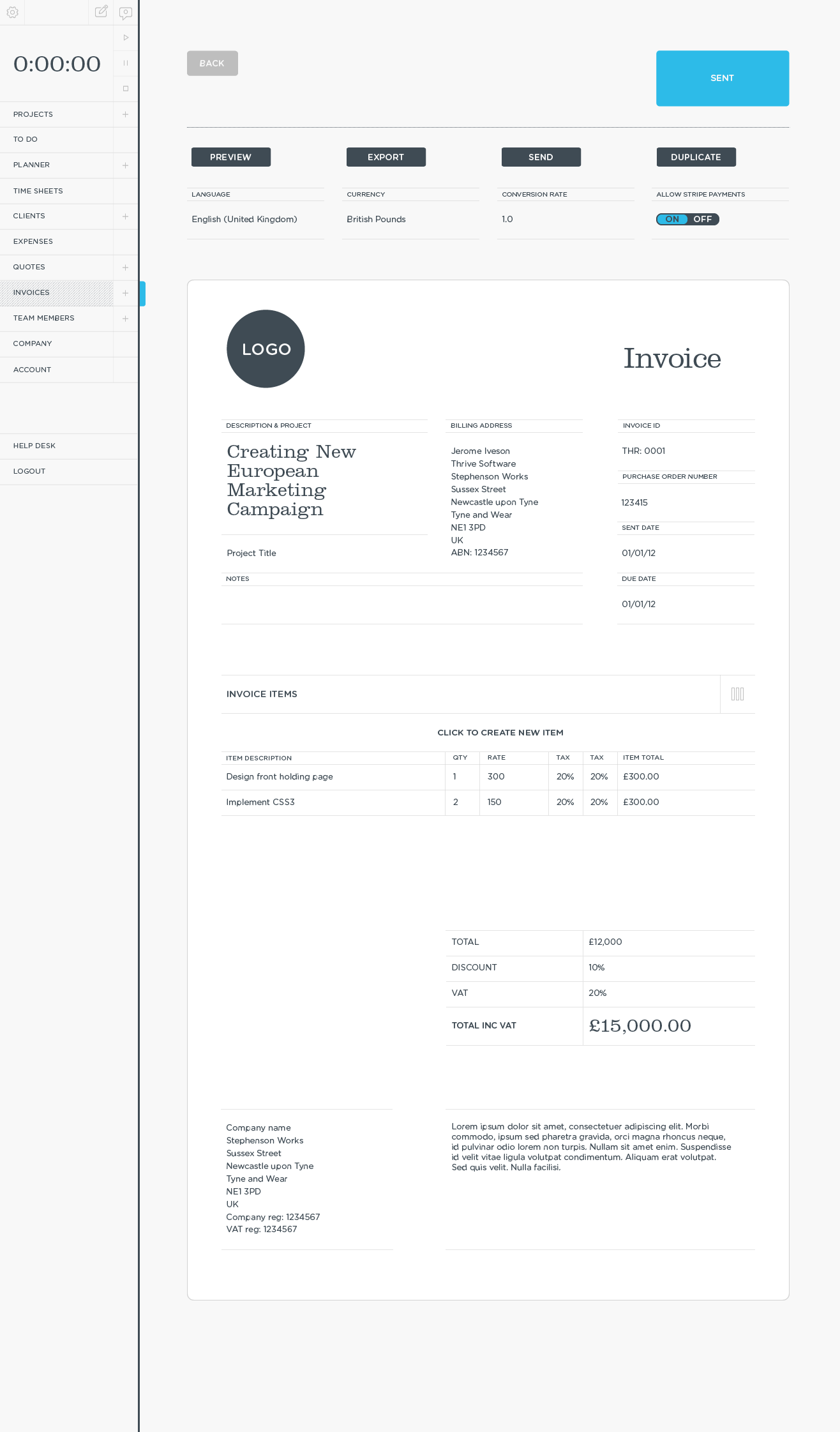Add new project with plus icon
The height and width of the screenshot is (1432, 840).
126,114
